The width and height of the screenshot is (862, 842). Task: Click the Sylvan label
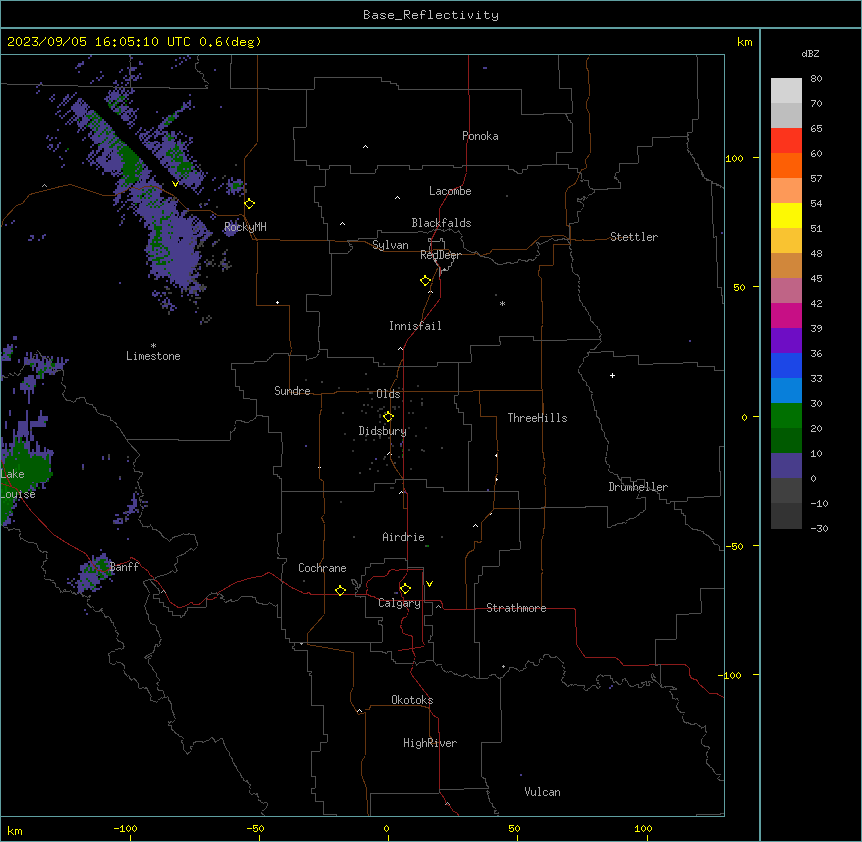coord(390,245)
